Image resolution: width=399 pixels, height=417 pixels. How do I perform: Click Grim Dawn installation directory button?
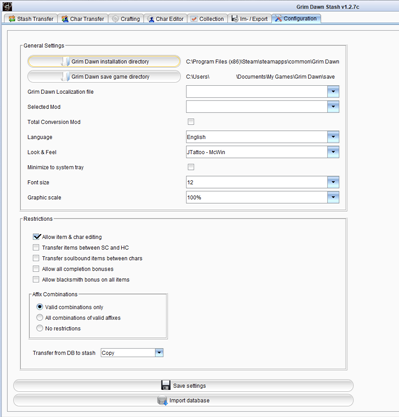coord(104,61)
